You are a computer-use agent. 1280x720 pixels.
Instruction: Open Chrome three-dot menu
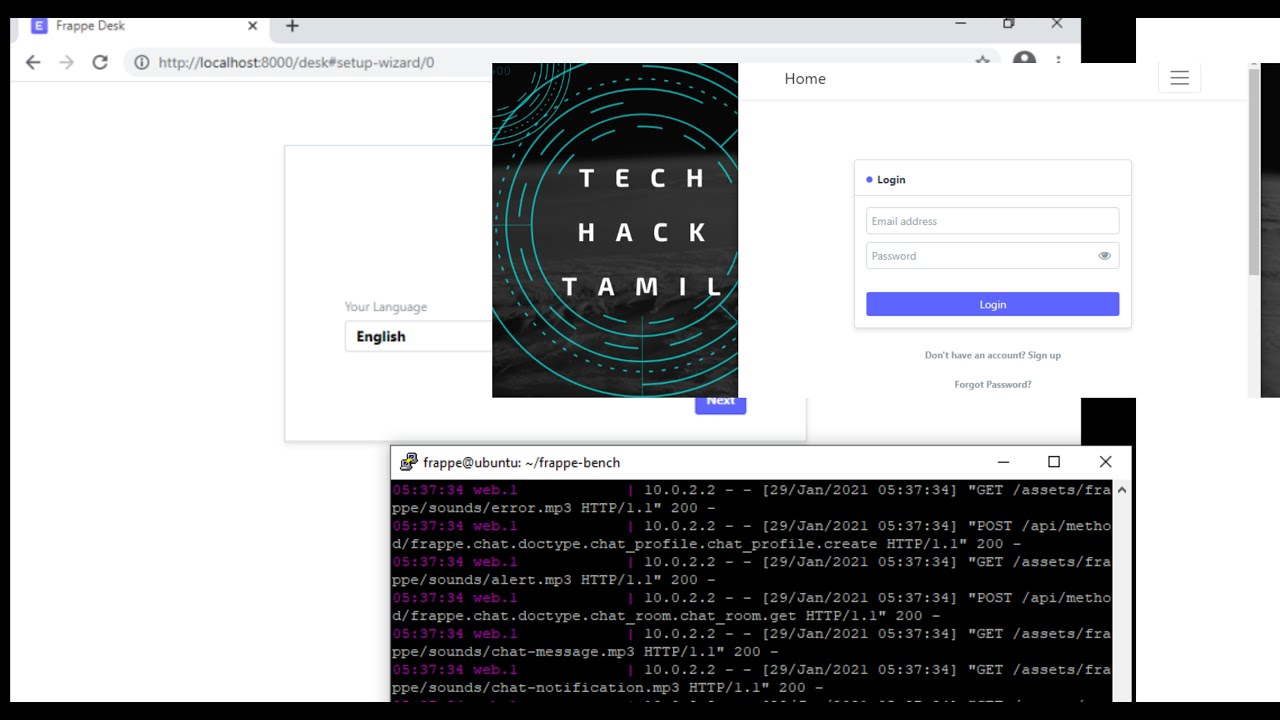(x=1059, y=62)
